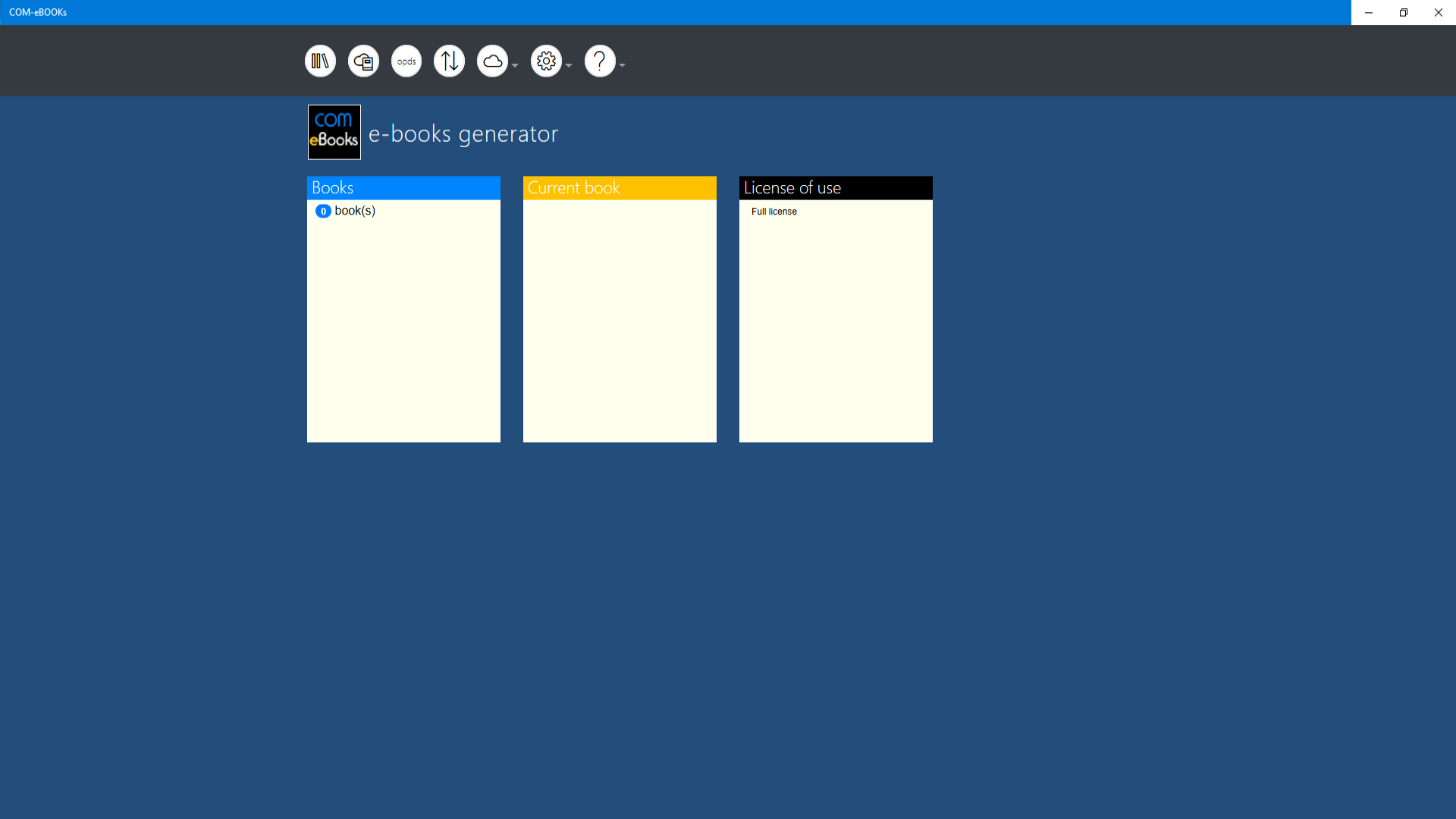Screen dimensions: 1456x819
Task: Click the question mark help icon
Action: [x=599, y=61]
